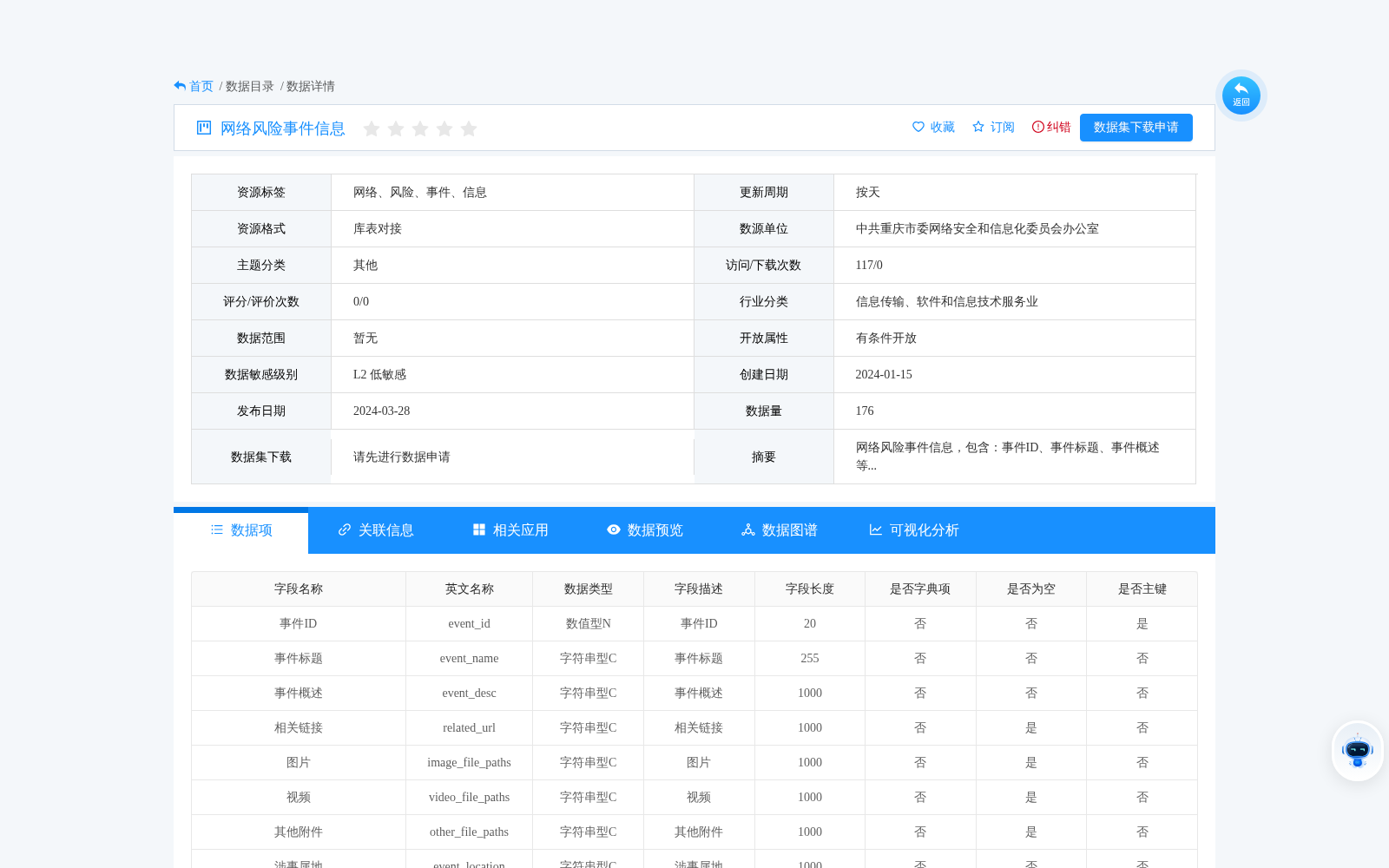Click the heart icon for 收藏

click(918, 127)
